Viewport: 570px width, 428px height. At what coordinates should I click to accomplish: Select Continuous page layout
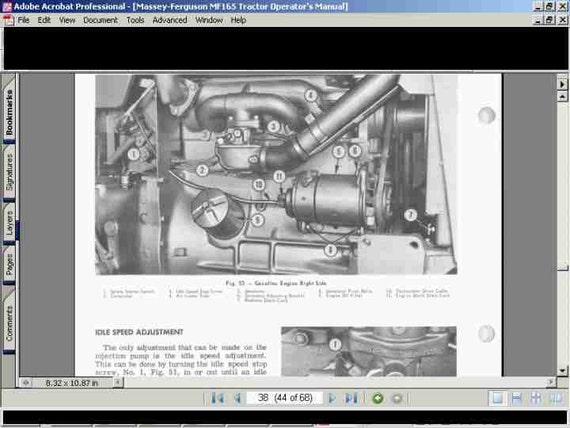(x=517, y=398)
